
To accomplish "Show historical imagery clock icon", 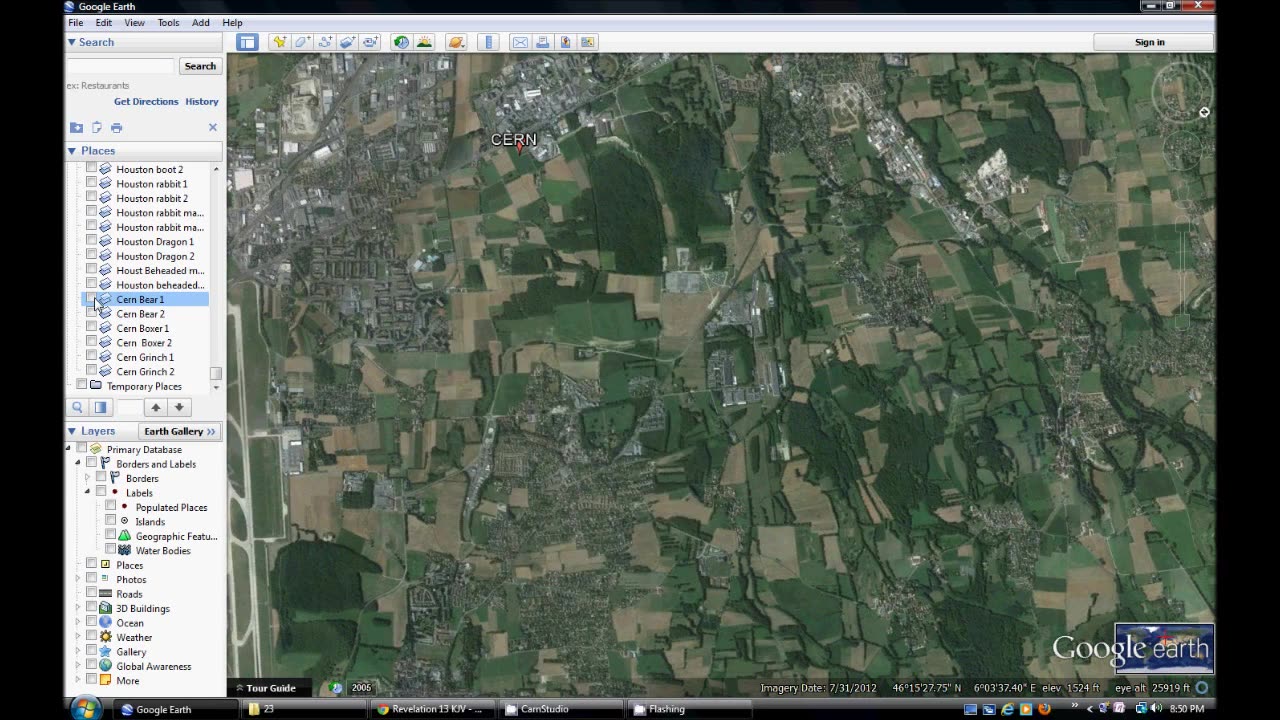I will [401, 42].
